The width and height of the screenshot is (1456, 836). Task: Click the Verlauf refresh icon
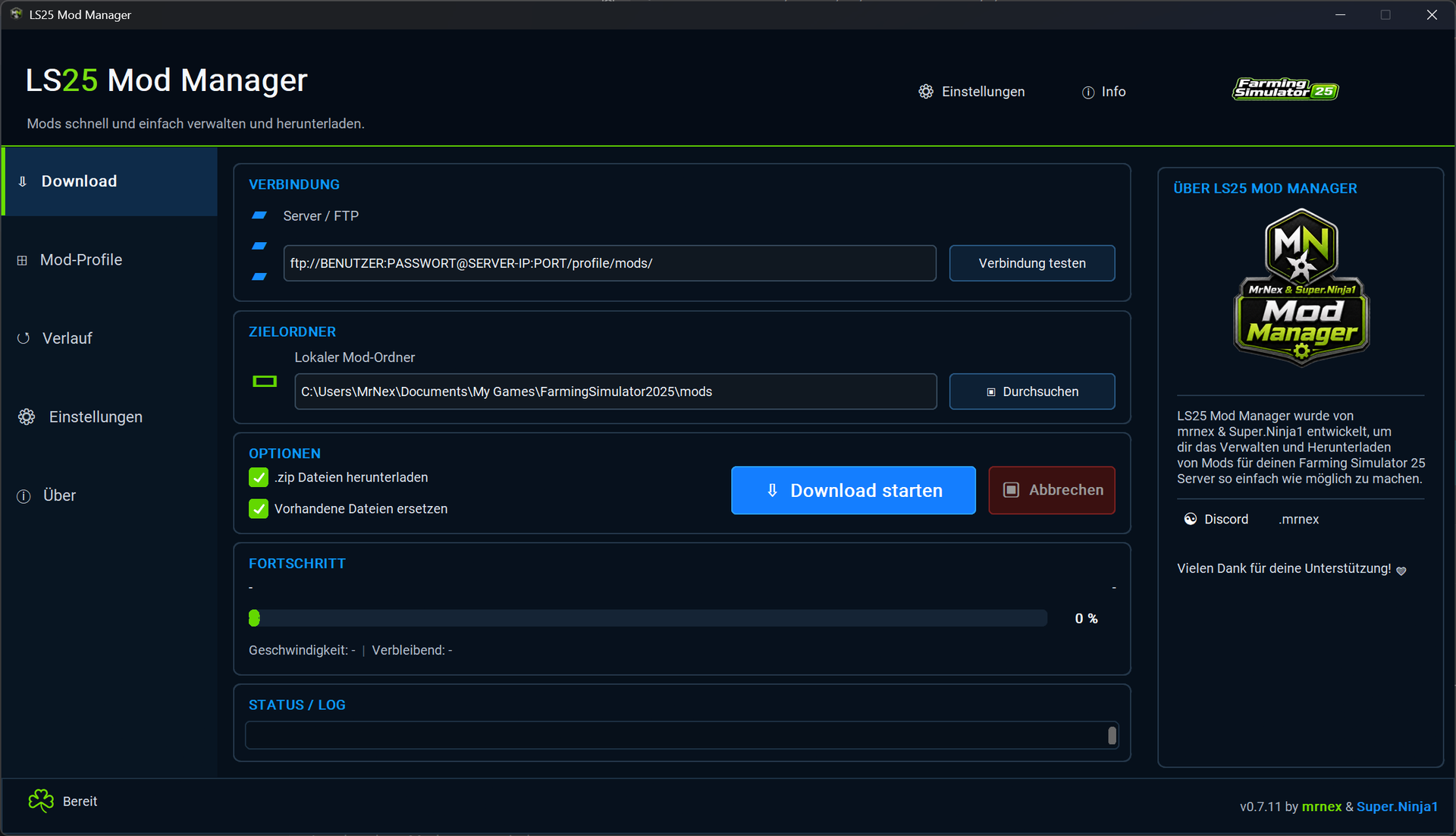click(24, 338)
